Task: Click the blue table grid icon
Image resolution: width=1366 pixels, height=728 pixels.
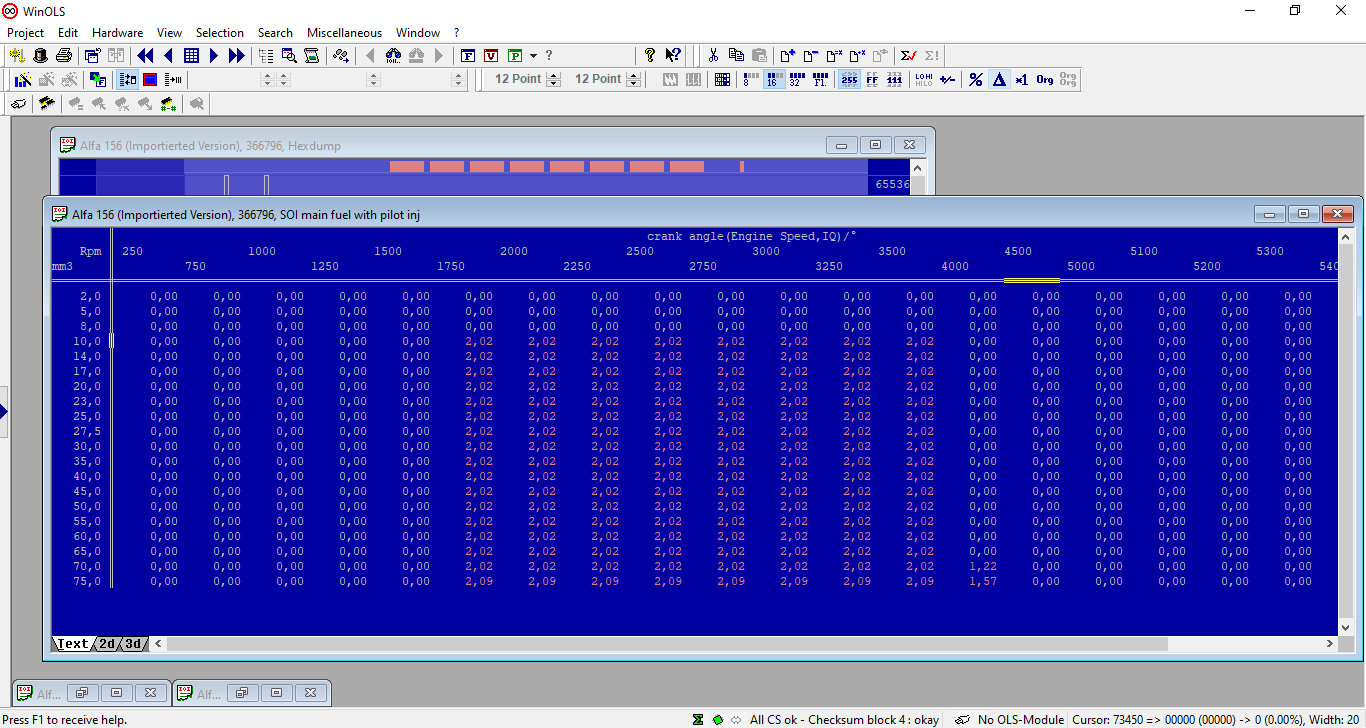Action: tap(191, 56)
